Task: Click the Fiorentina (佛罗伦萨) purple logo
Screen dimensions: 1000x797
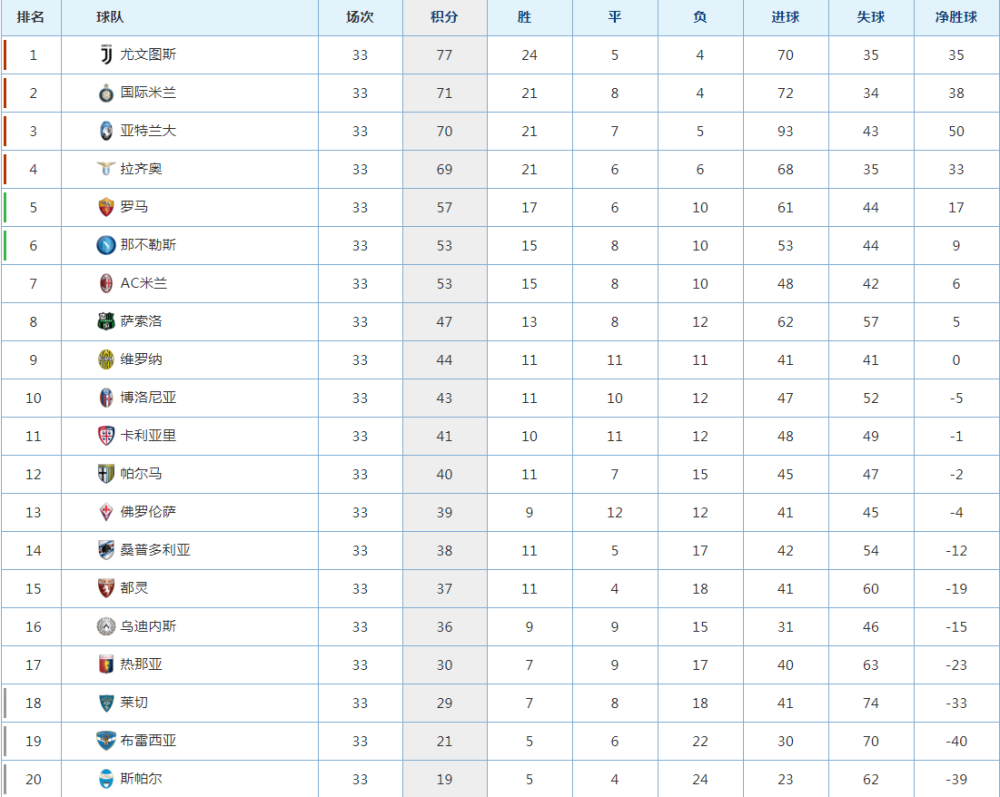Action: click(x=106, y=512)
